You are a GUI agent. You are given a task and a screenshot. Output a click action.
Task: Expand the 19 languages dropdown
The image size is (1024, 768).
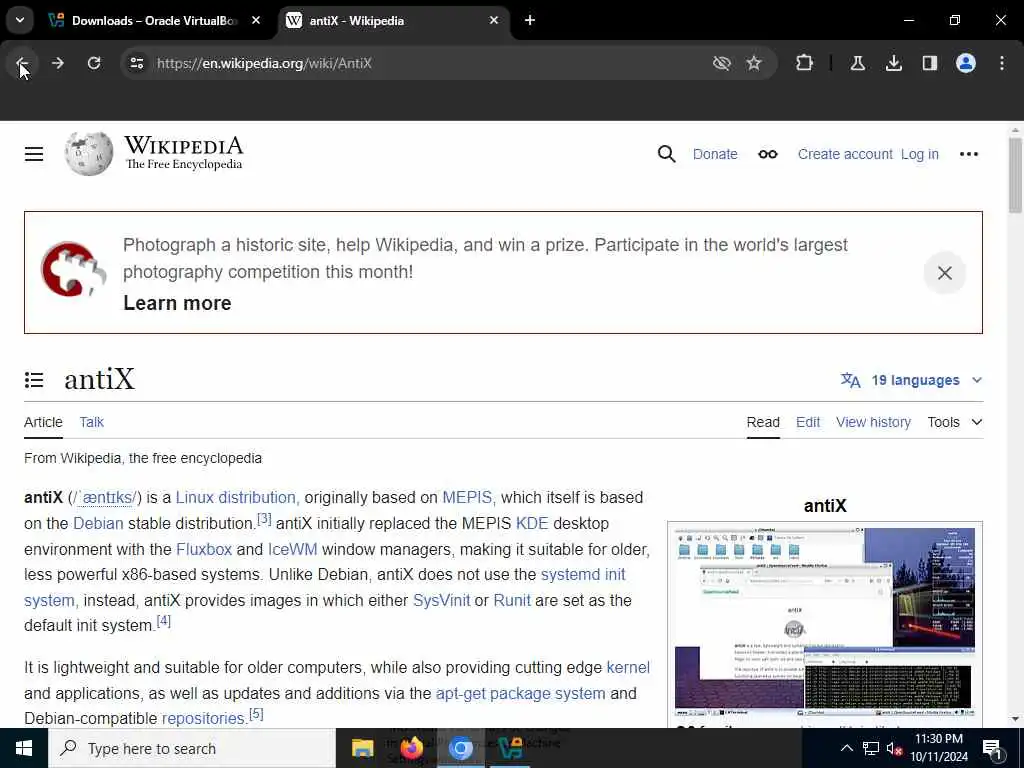click(911, 380)
